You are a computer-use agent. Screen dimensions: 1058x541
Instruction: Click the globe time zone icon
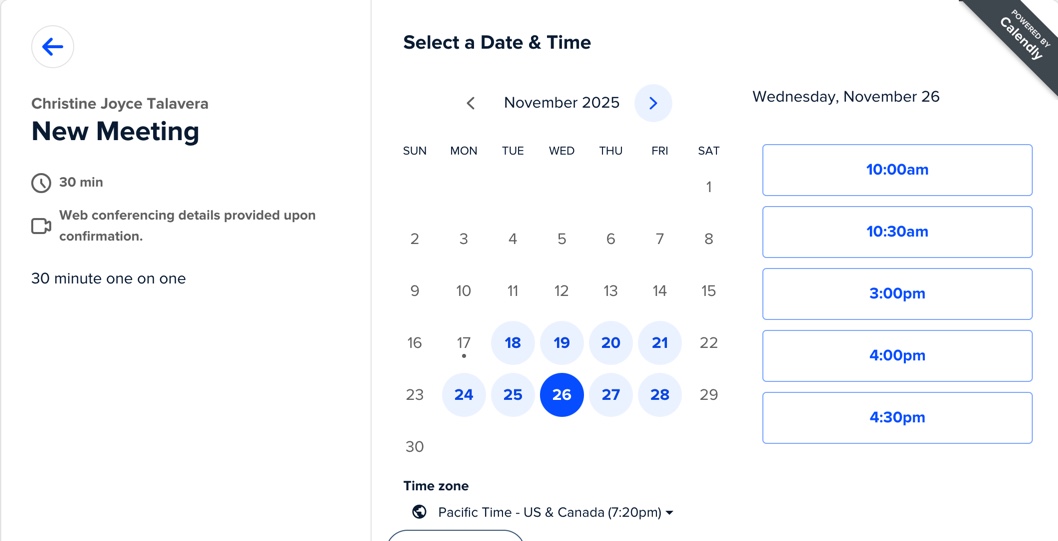419,512
